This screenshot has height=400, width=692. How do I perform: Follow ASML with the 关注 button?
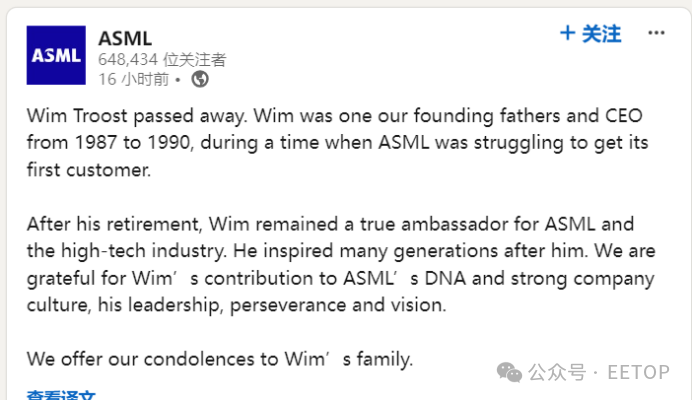pyautogui.click(x=601, y=34)
